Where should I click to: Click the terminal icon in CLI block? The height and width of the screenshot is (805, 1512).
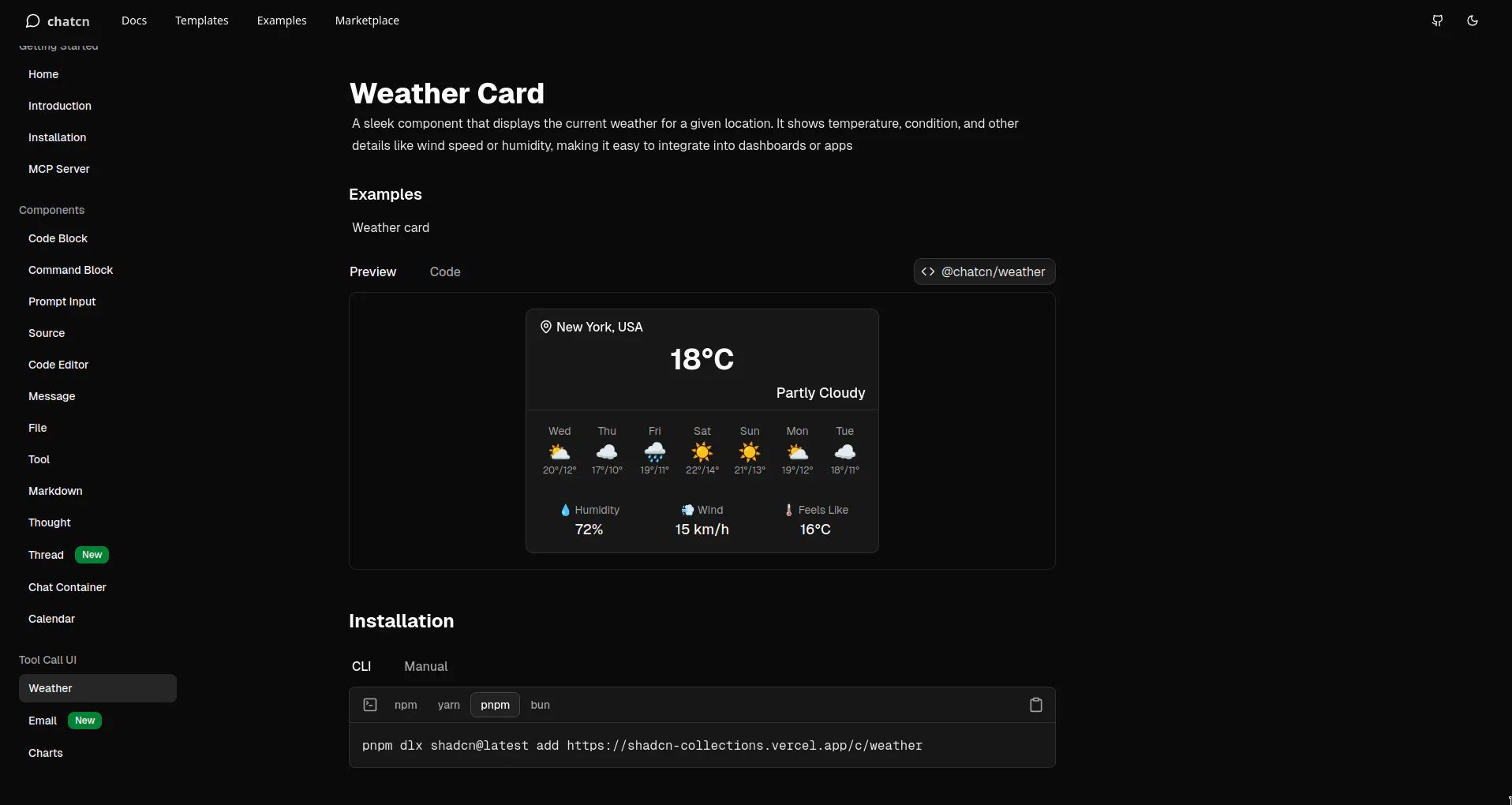tap(370, 705)
